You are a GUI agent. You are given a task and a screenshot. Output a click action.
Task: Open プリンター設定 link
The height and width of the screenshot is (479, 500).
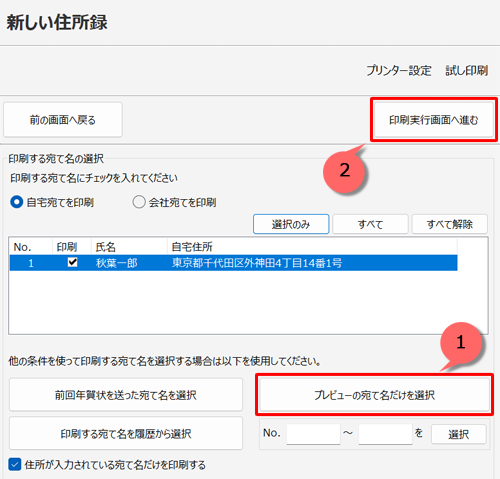click(x=399, y=70)
